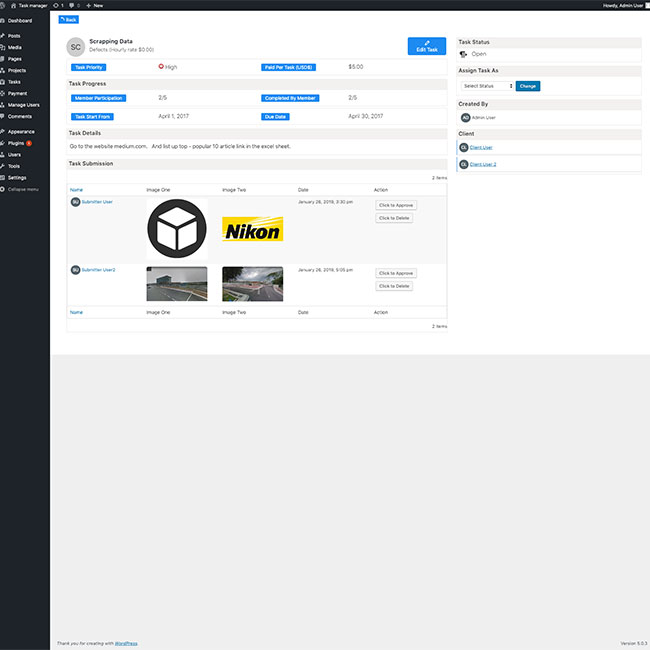Click the Submitter User avatar icon
The height and width of the screenshot is (650, 650).
(75, 201)
